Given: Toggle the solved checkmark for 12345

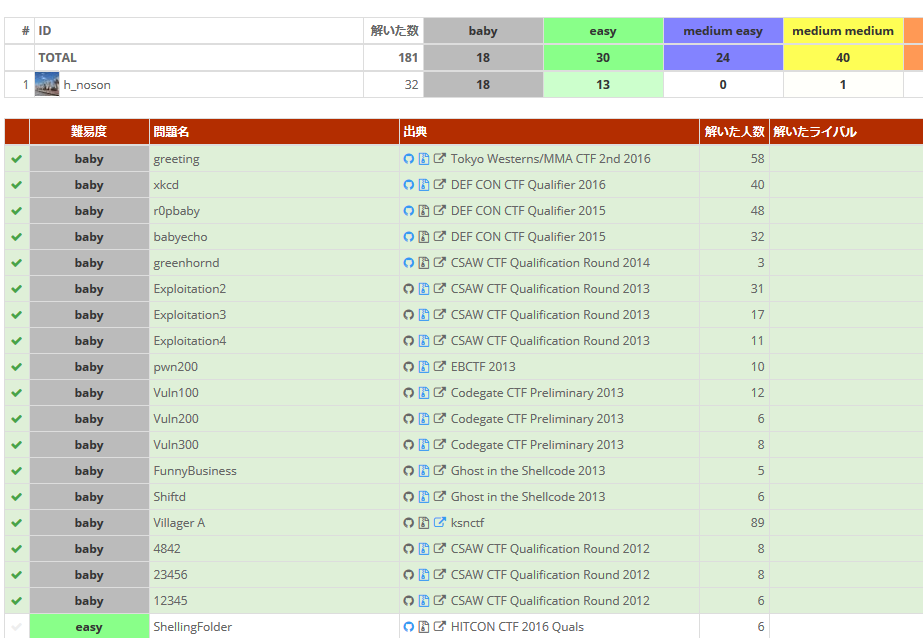Looking at the screenshot, I should click(16, 601).
